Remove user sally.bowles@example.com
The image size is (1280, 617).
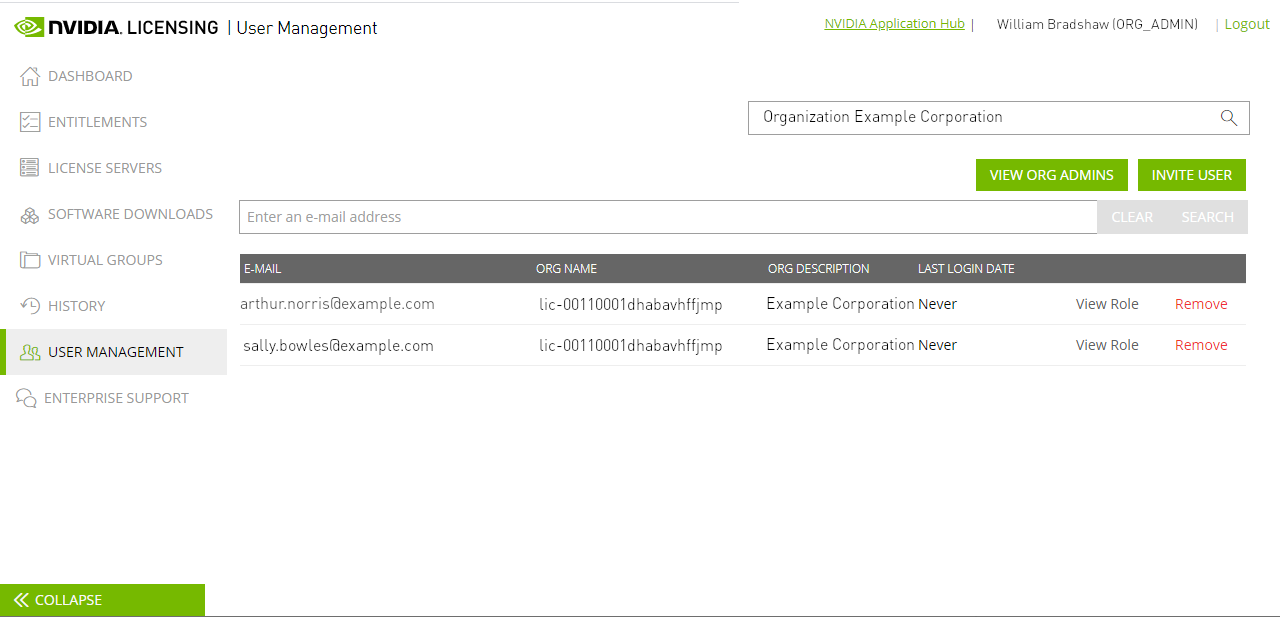click(x=1200, y=344)
